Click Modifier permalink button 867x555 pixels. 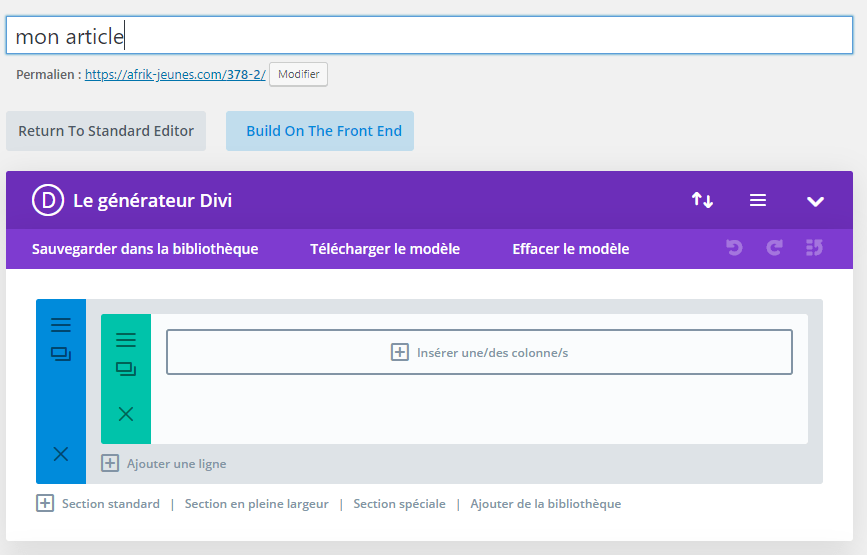point(299,74)
